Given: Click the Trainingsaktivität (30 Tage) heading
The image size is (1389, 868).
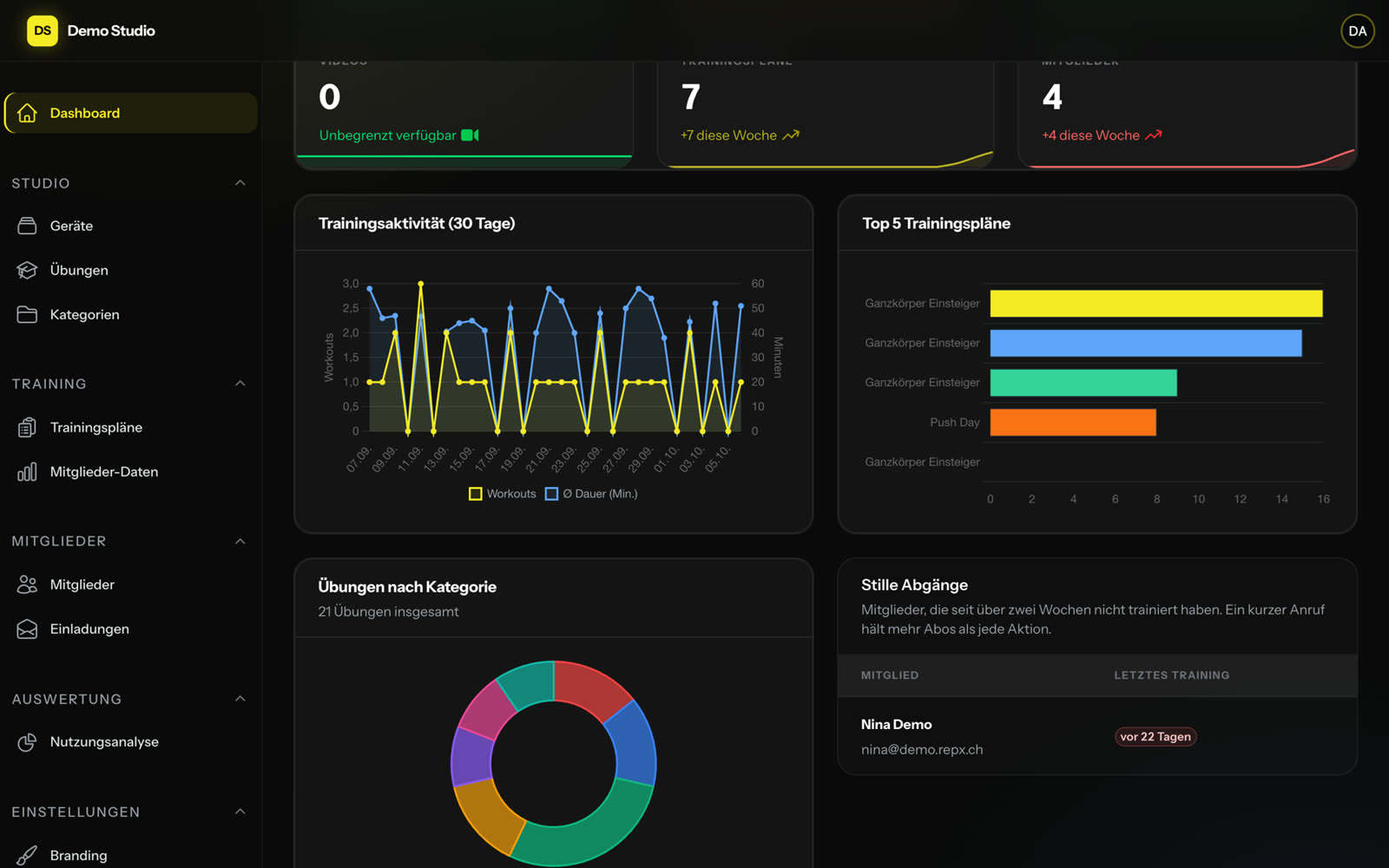Looking at the screenshot, I should click(417, 223).
